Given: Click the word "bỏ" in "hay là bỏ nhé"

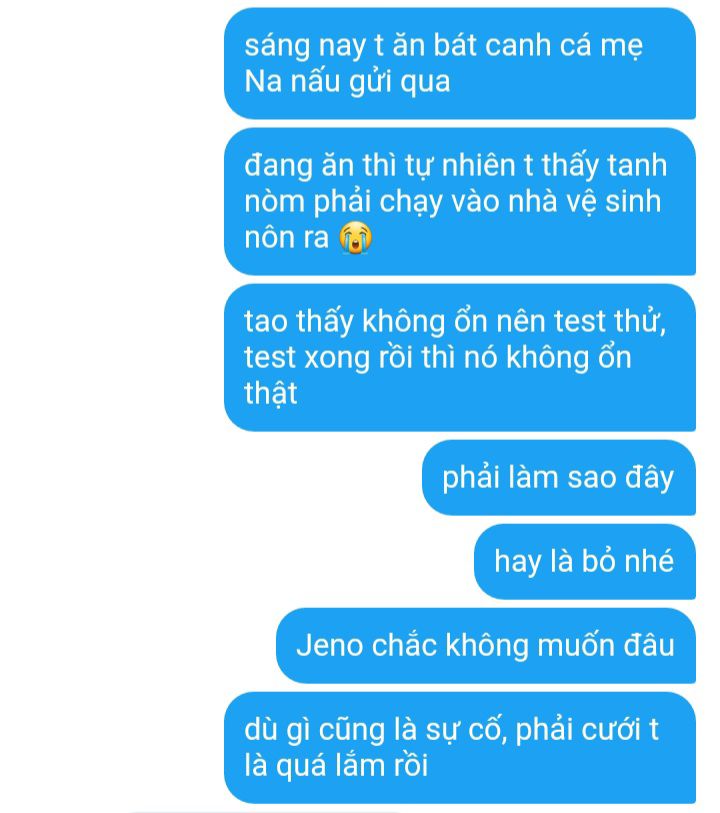Looking at the screenshot, I should click(600, 561).
